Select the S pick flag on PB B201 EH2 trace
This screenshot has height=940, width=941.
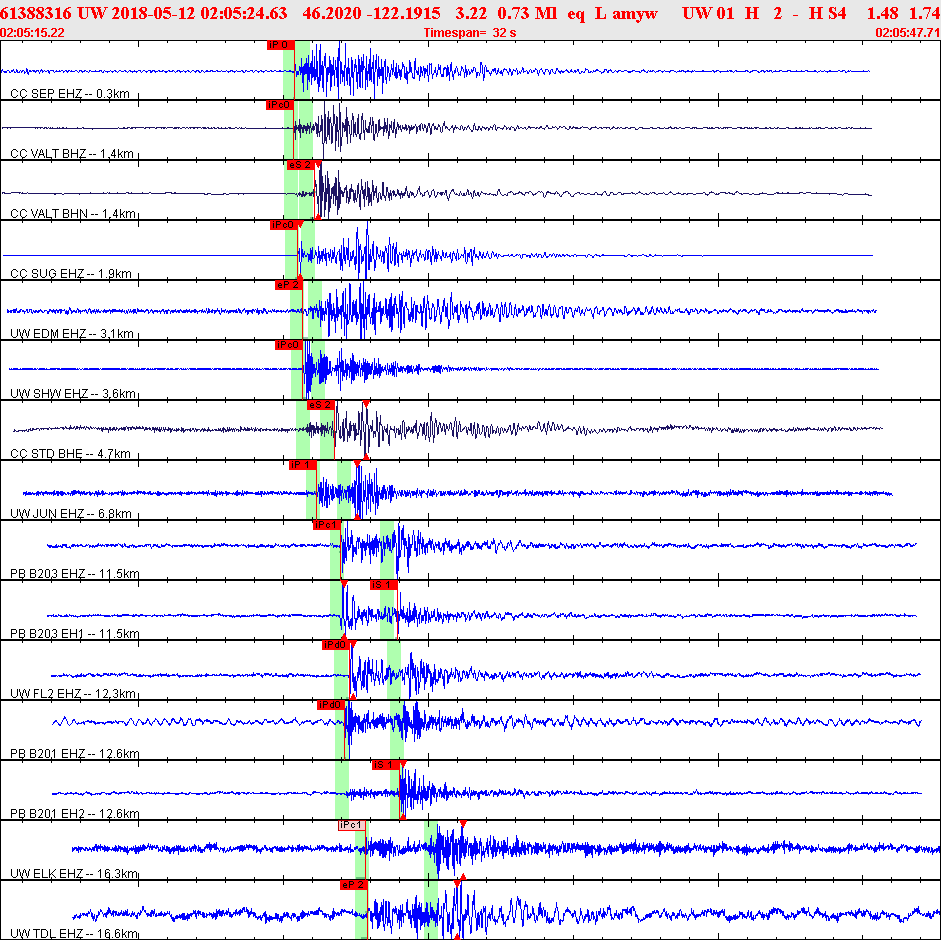(385, 765)
